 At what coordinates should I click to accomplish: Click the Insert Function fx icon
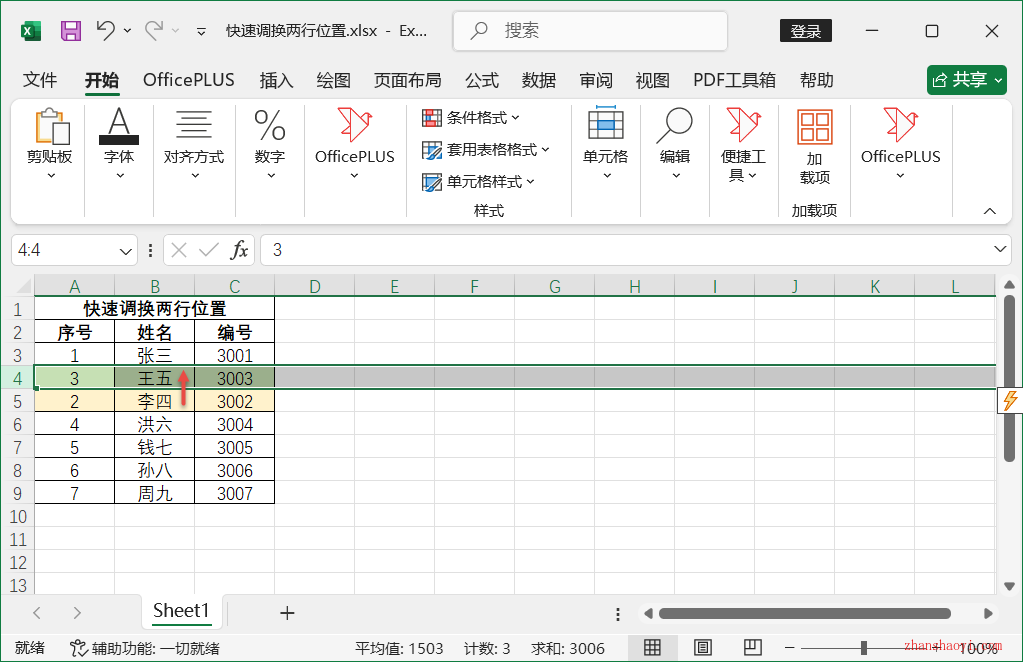coord(239,250)
